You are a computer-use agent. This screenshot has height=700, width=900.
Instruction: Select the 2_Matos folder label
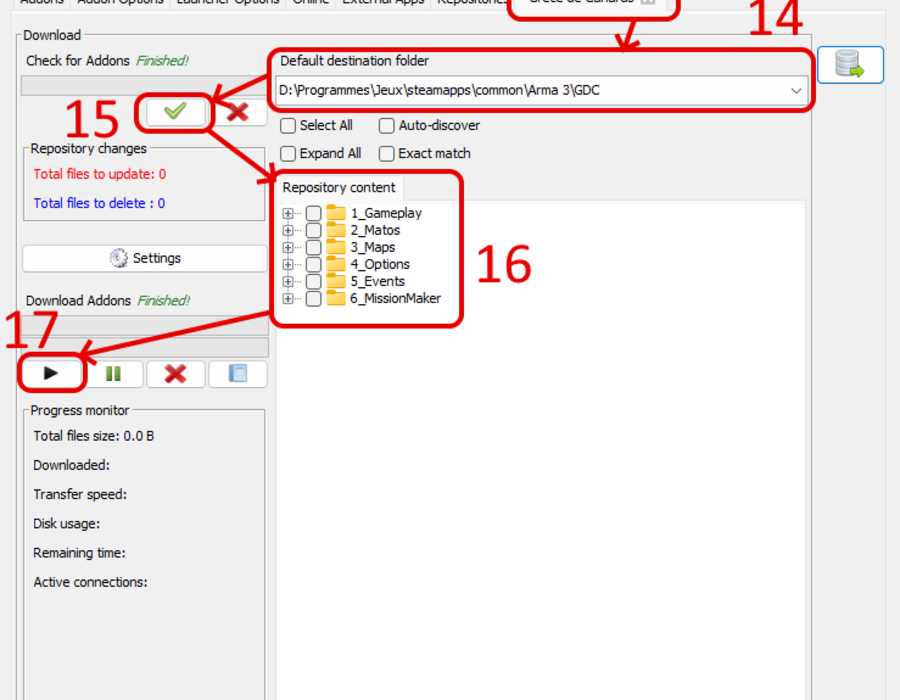(375, 231)
